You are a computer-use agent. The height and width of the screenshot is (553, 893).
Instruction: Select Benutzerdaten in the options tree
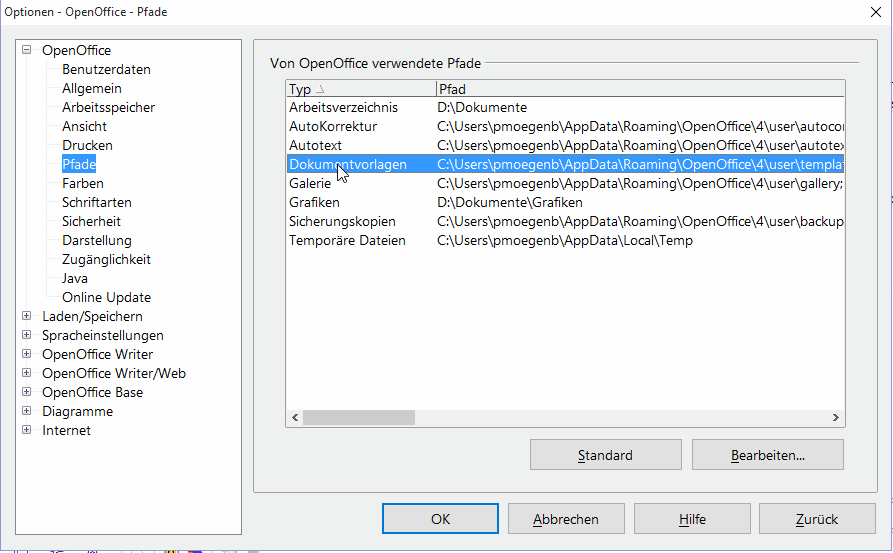tap(106, 70)
